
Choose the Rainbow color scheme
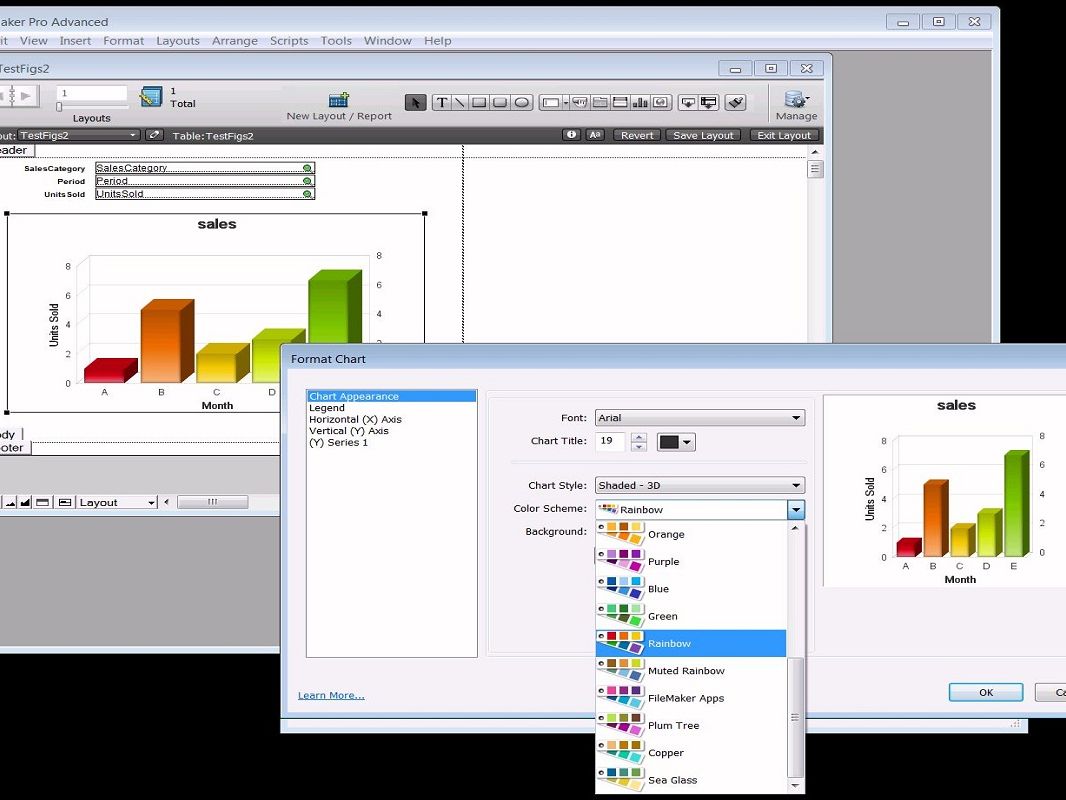(x=691, y=643)
